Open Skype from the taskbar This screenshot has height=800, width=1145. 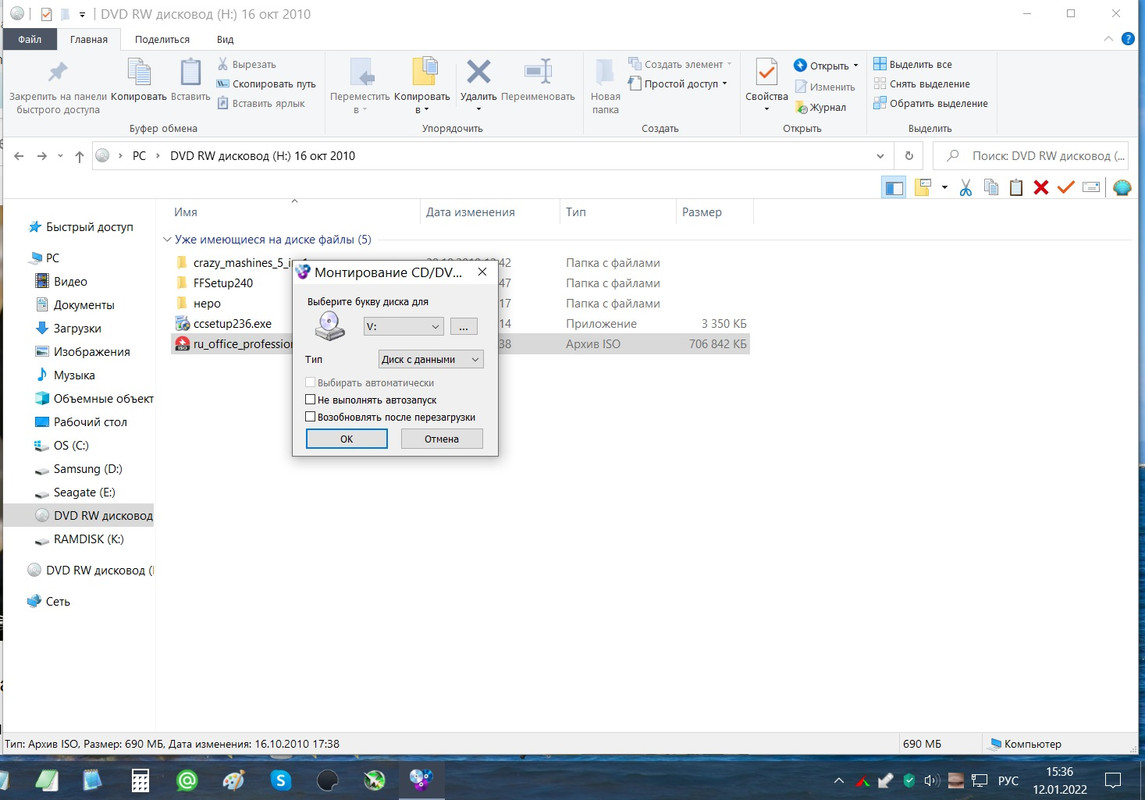pos(280,781)
